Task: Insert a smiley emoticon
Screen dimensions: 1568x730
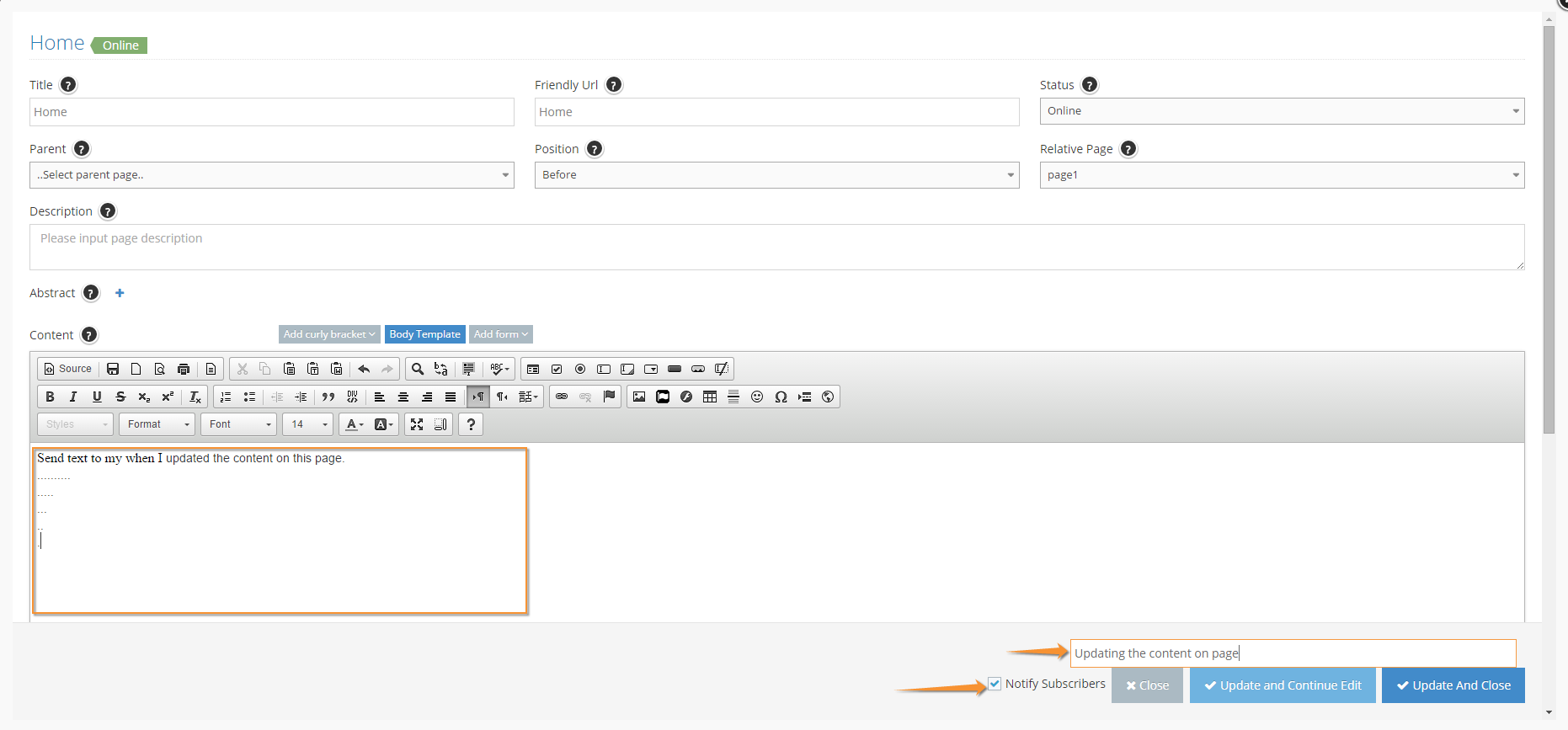Action: 757,397
